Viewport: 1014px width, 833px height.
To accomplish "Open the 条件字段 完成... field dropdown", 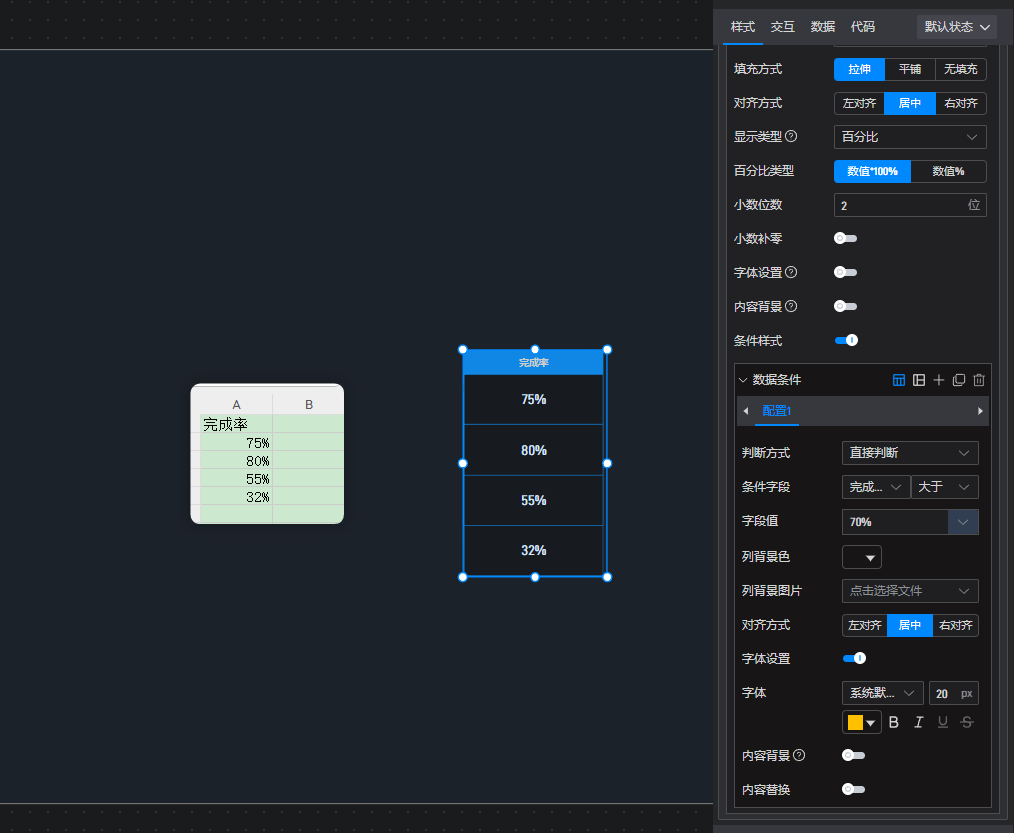I will [x=876, y=487].
